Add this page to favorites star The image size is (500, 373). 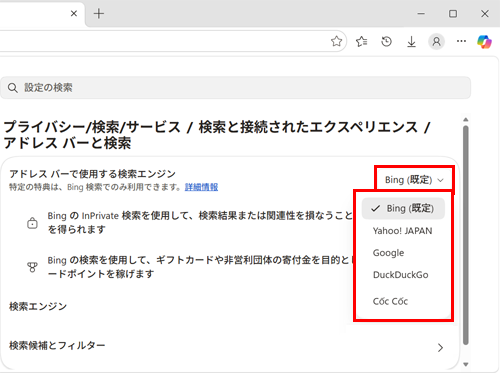pos(336,41)
